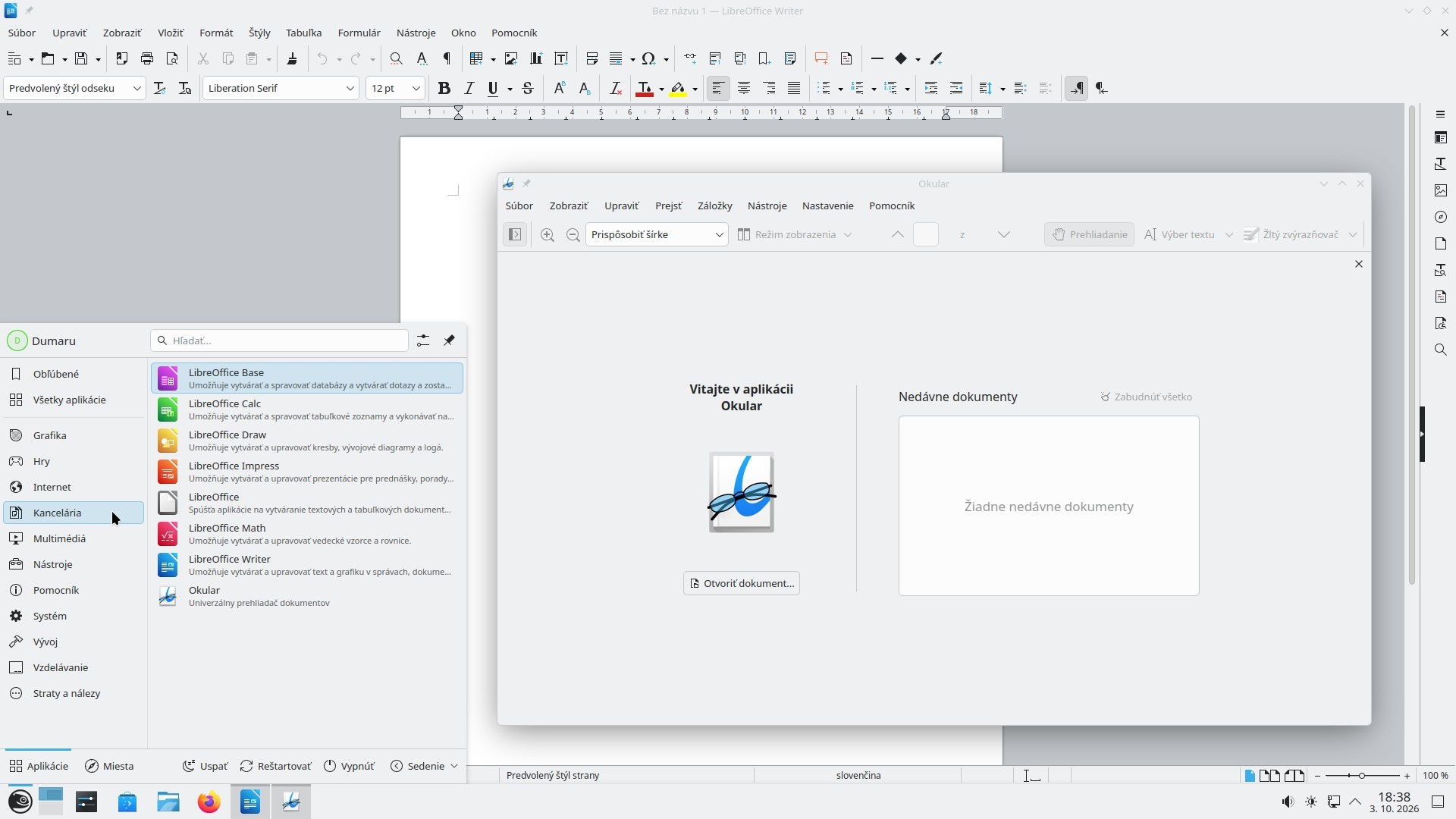Image resolution: width=1456 pixels, height=819 pixels.
Task: Open the 12 pt font size dropdown
Action: 416,89
